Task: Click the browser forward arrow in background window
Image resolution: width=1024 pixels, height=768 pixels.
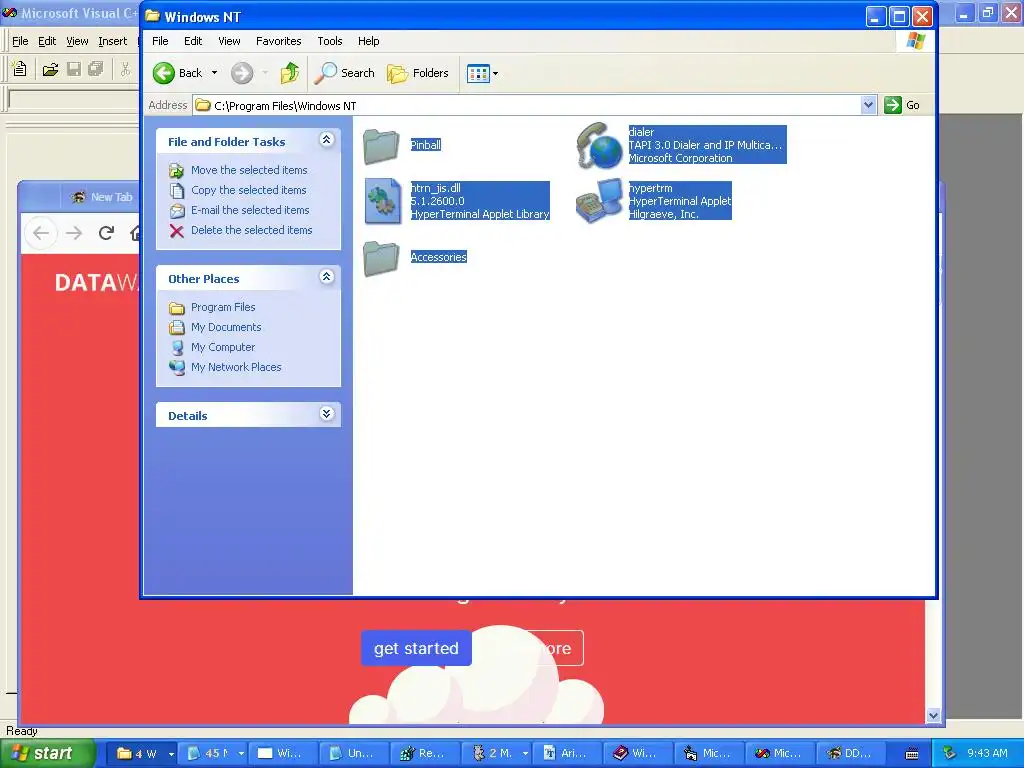Action: point(74,233)
